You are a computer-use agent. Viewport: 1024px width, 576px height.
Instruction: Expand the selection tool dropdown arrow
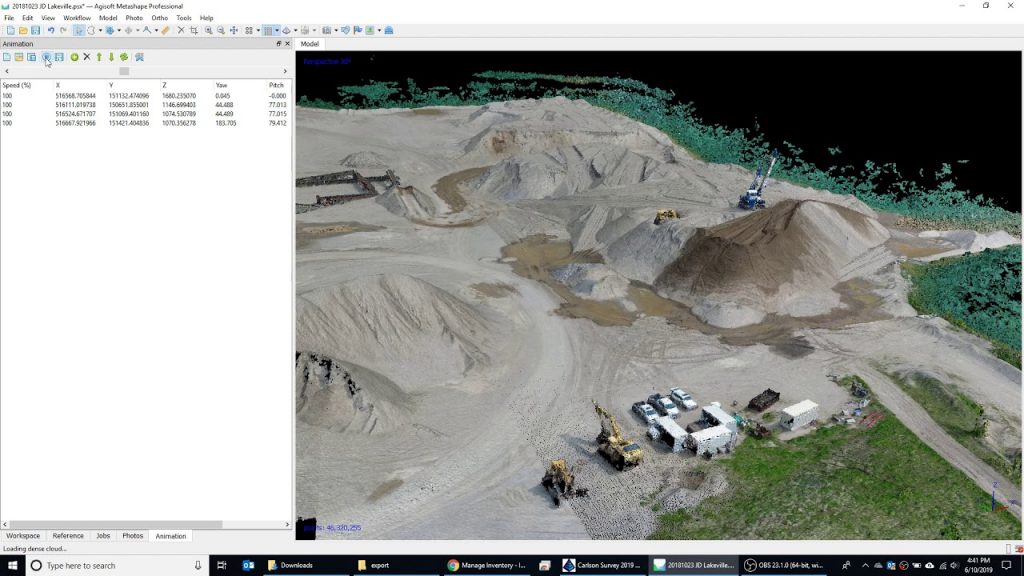point(100,30)
